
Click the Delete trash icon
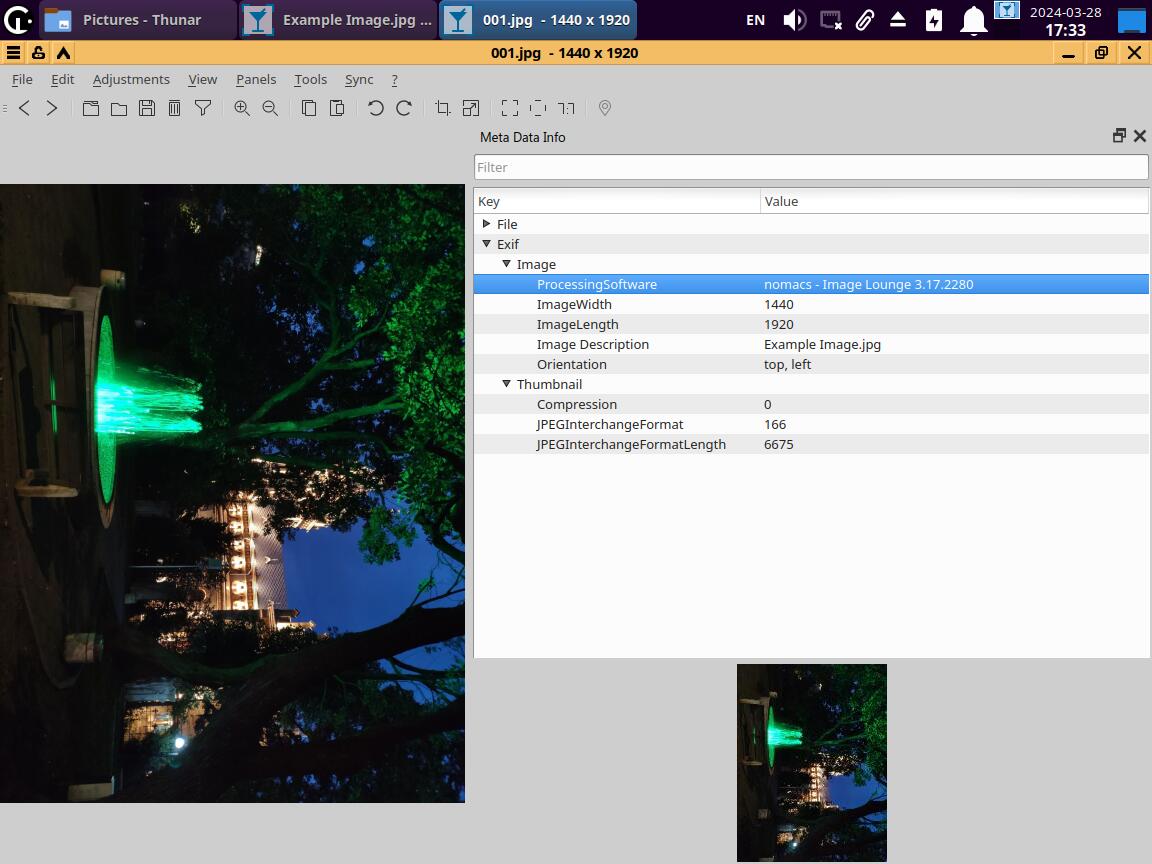point(174,108)
